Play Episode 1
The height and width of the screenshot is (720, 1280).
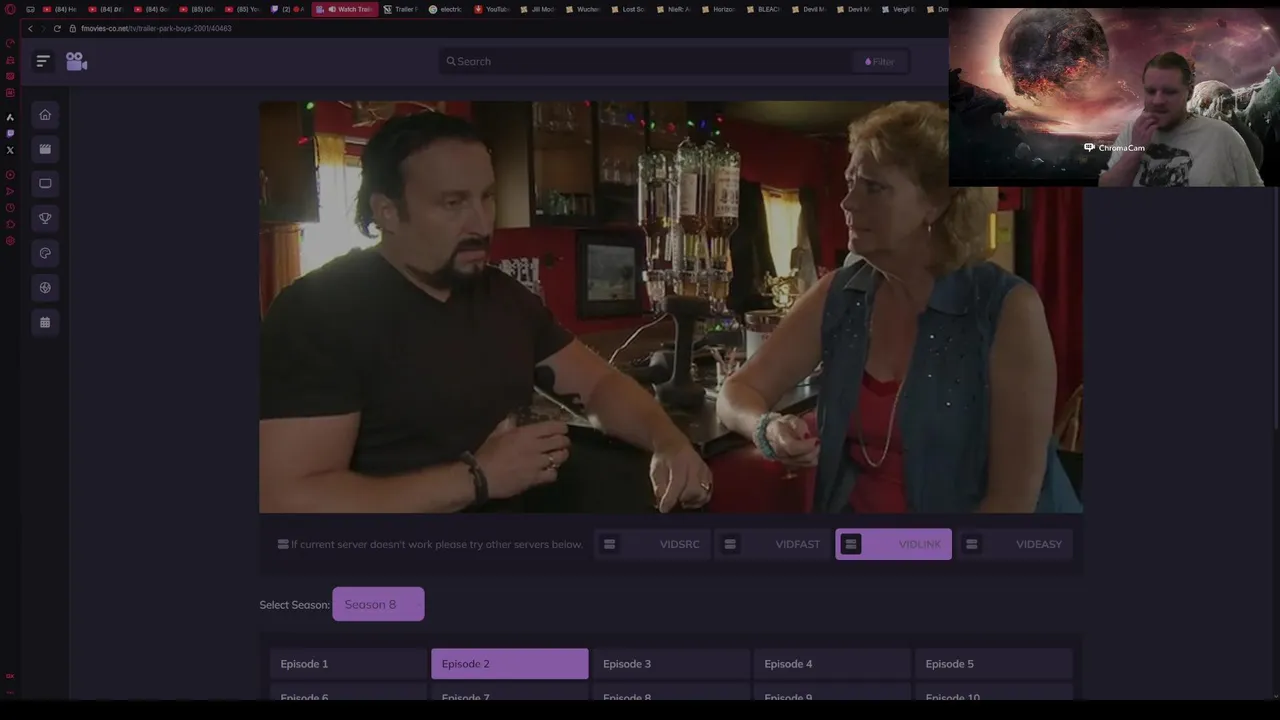[x=348, y=664]
